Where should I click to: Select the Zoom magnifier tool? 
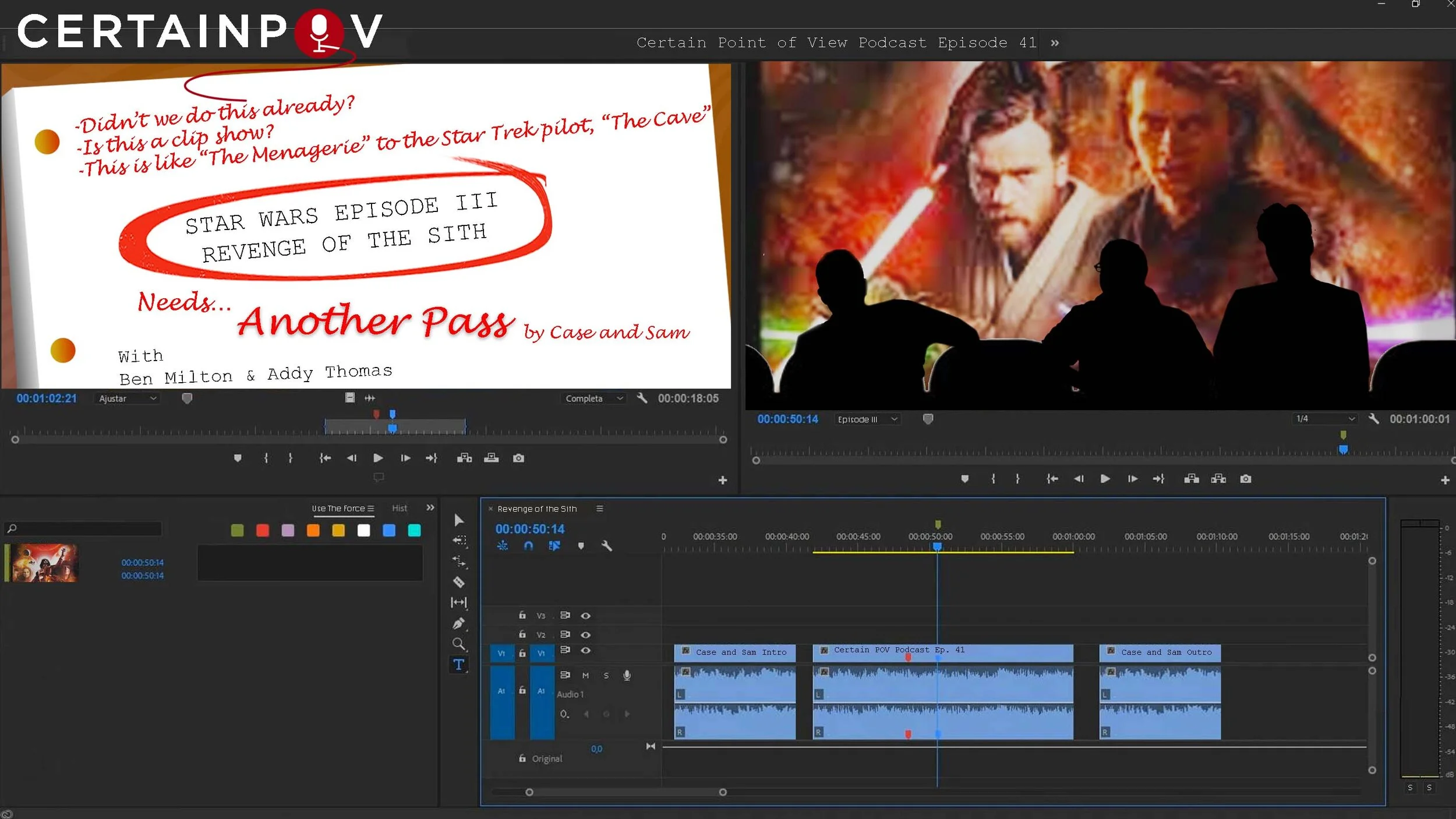tap(459, 644)
